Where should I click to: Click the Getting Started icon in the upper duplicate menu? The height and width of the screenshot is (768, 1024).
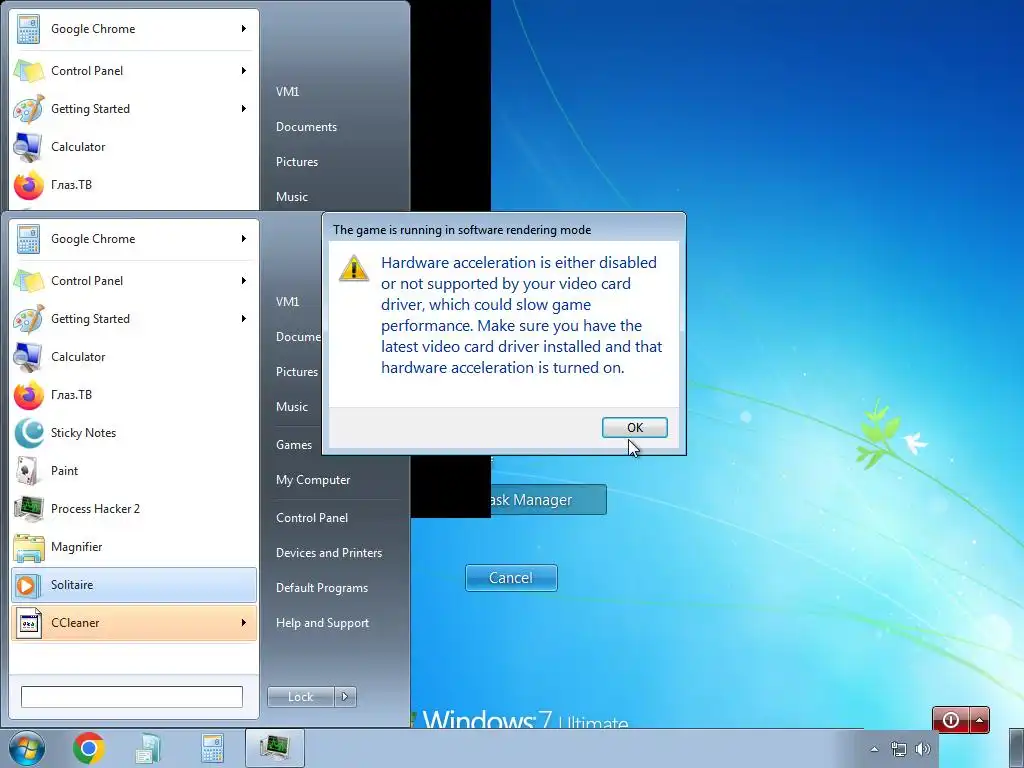(29, 108)
